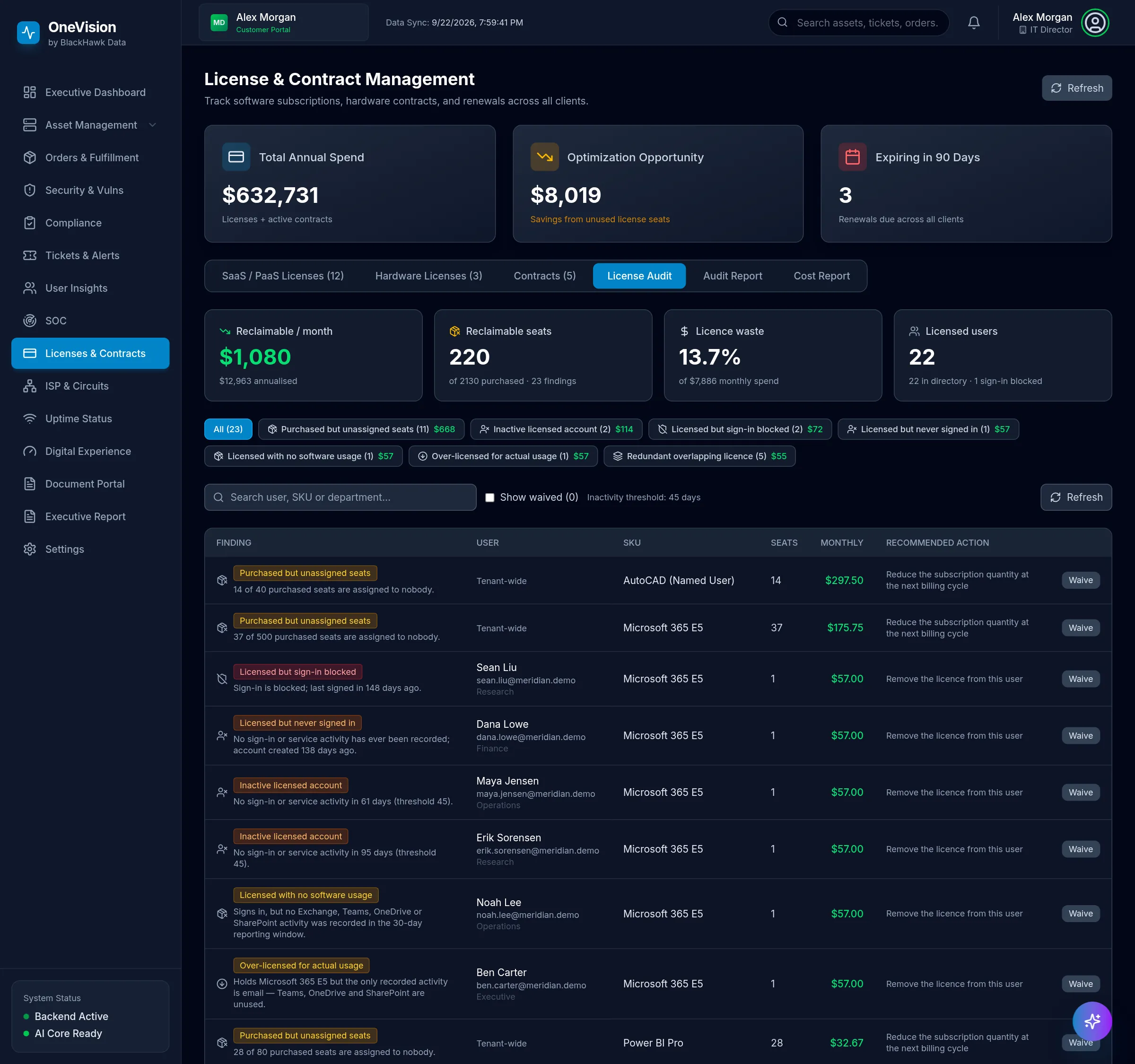Expand the Asset Management submenu chevron
The height and width of the screenshot is (1064, 1135).
coord(152,125)
